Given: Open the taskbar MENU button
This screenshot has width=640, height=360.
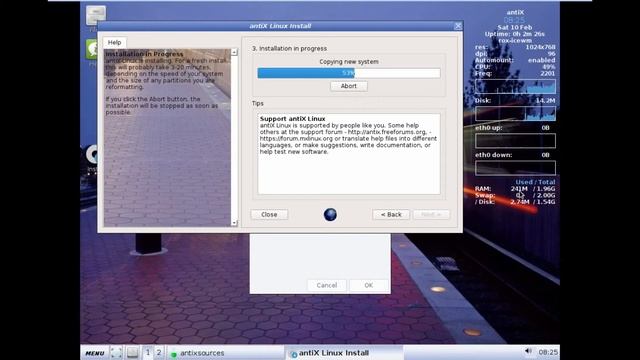Looking at the screenshot, I should pyautogui.click(x=95, y=353).
